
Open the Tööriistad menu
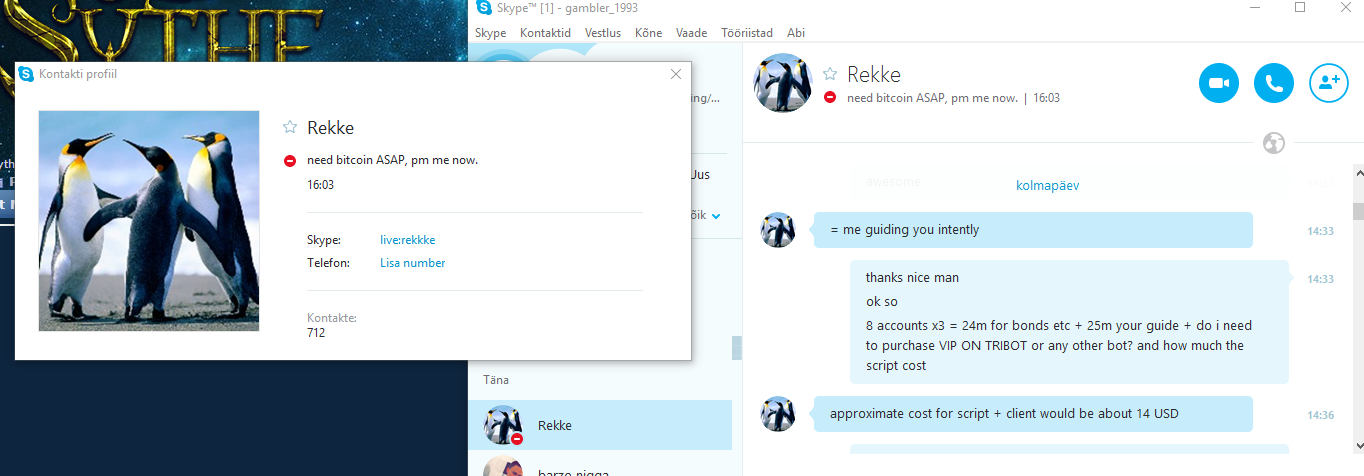point(747,33)
